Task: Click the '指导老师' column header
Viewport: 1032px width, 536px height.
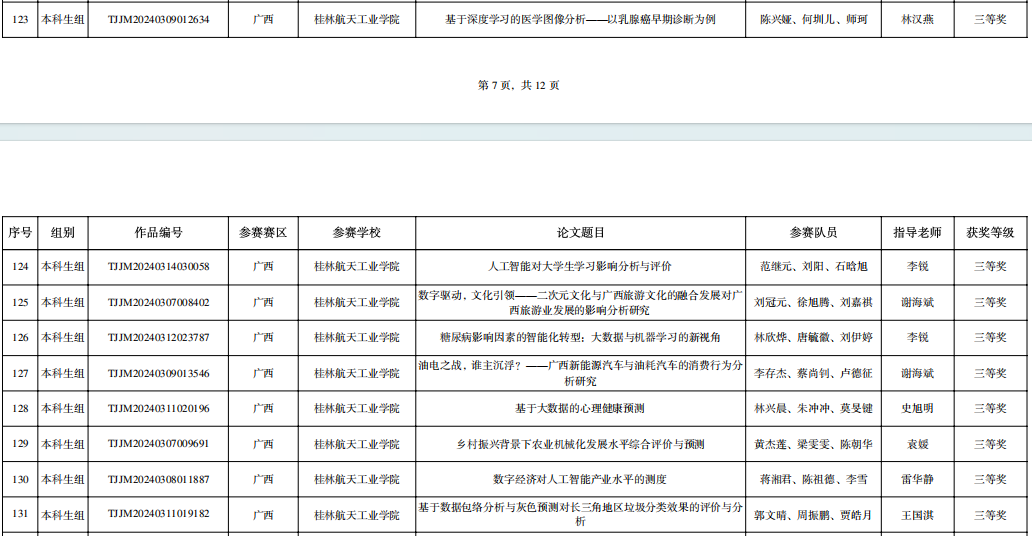Action: 916,232
